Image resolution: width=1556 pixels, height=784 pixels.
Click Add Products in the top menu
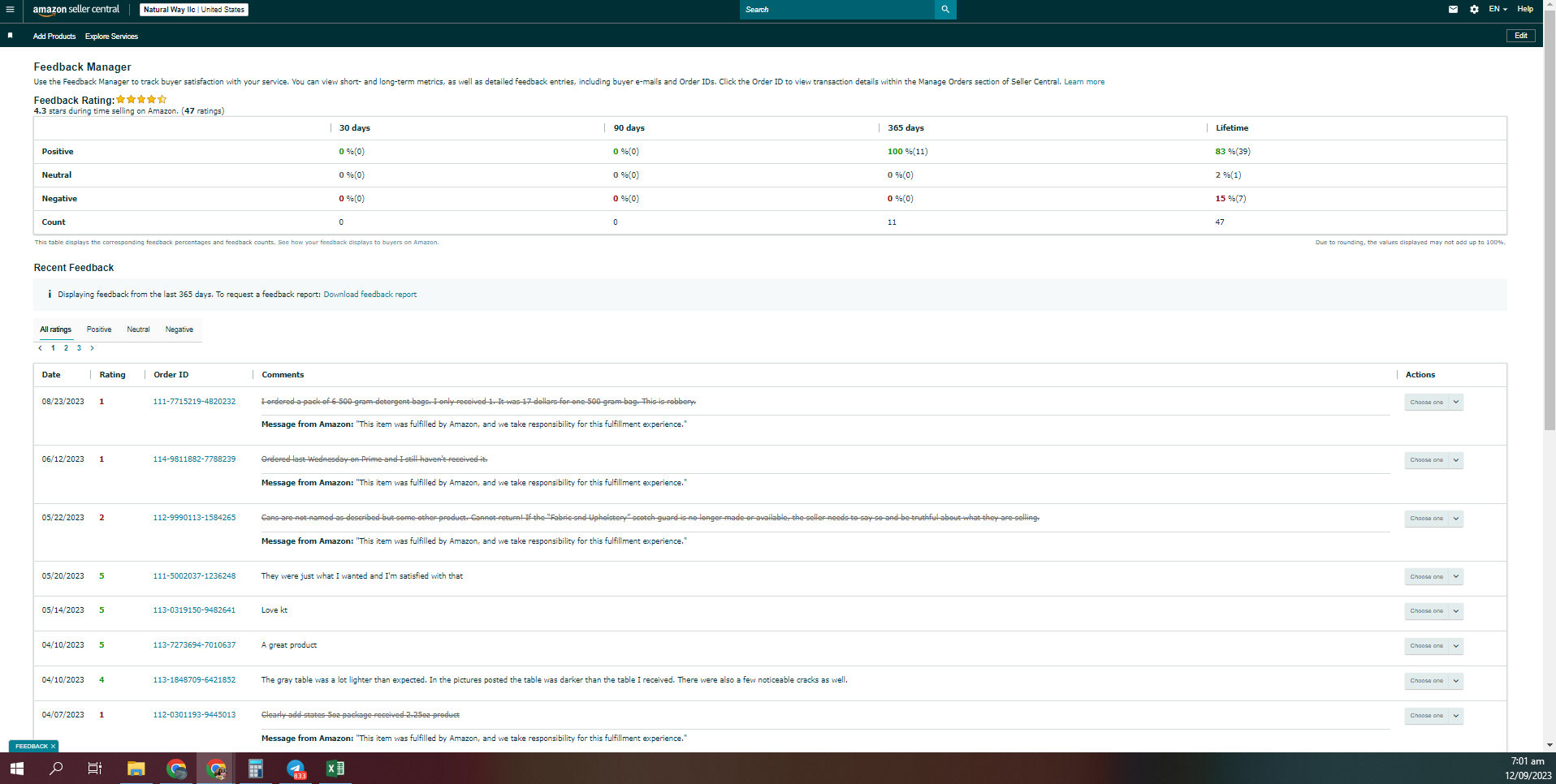pyautogui.click(x=54, y=37)
